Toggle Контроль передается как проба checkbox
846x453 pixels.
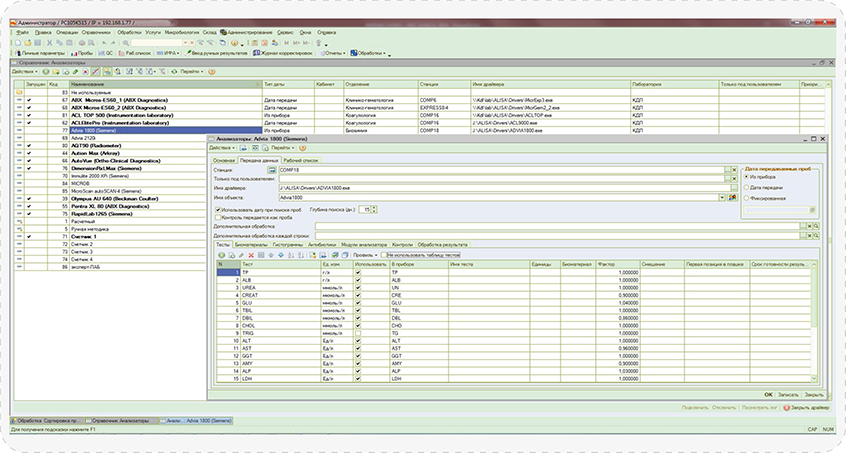pos(218,217)
